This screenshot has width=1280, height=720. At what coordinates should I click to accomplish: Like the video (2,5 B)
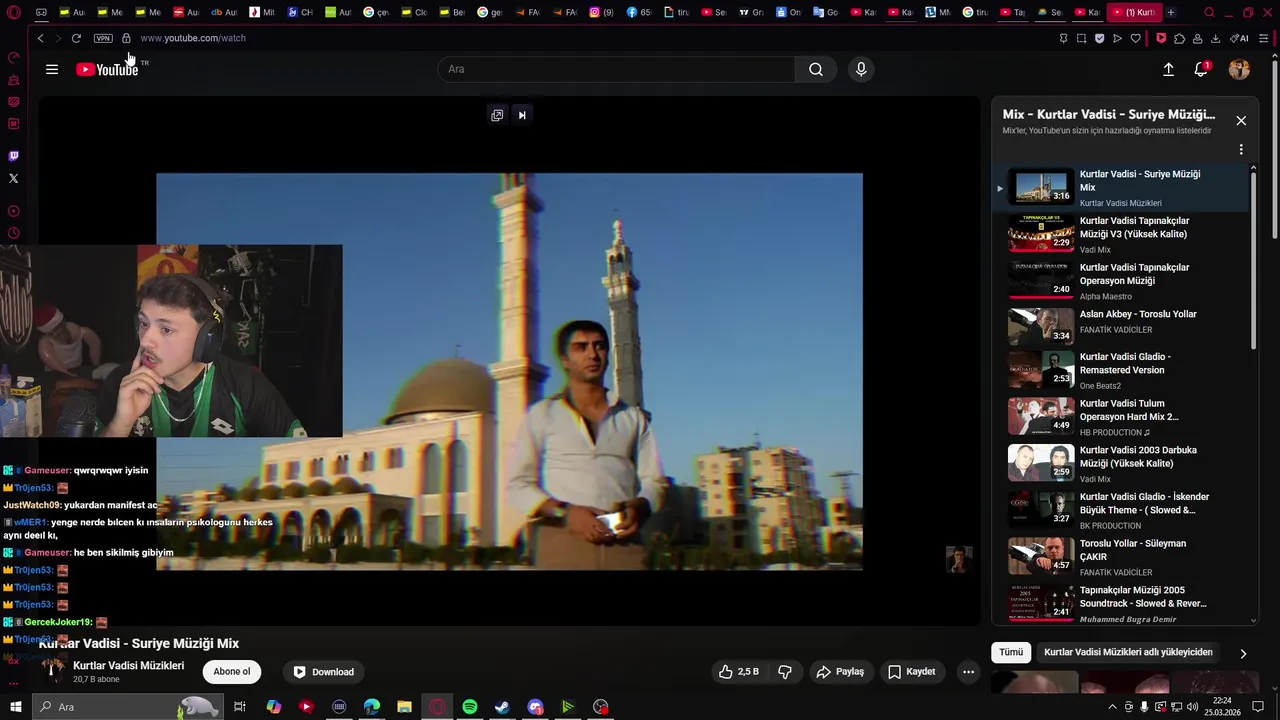coord(738,672)
